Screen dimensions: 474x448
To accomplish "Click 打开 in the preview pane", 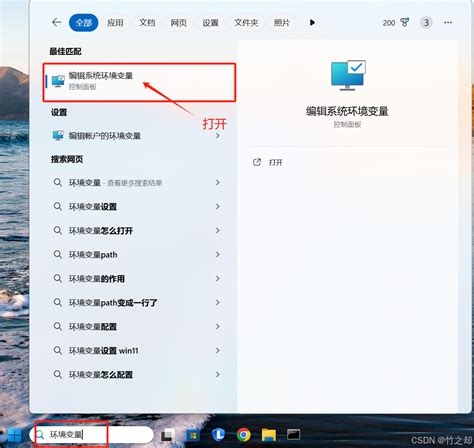I will pyautogui.click(x=276, y=163).
